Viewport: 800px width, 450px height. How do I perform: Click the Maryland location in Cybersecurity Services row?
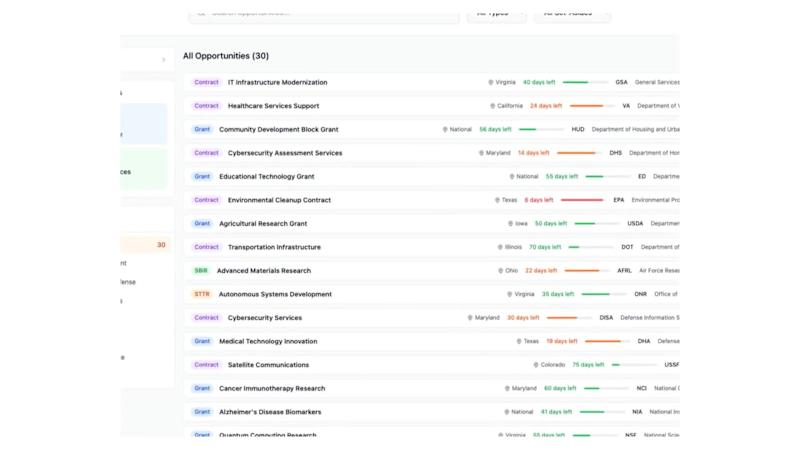[487, 318]
